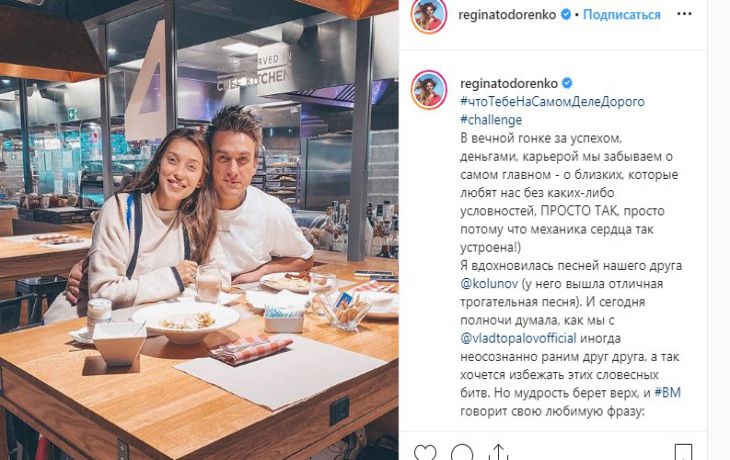Click verified badge beside header username
The width and height of the screenshot is (730, 460).
566,14
